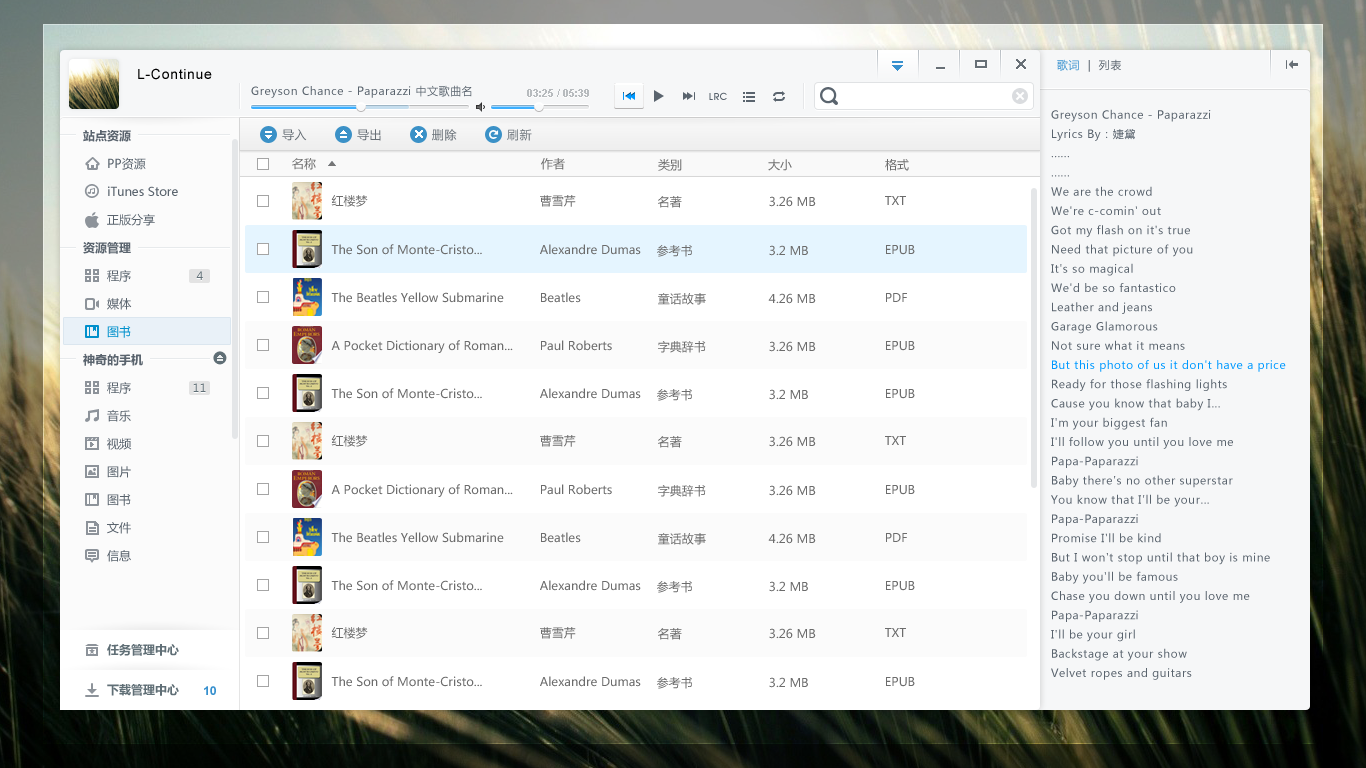Switch to the 列表 tab
1366x768 pixels.
click(x=1110, y=65)
